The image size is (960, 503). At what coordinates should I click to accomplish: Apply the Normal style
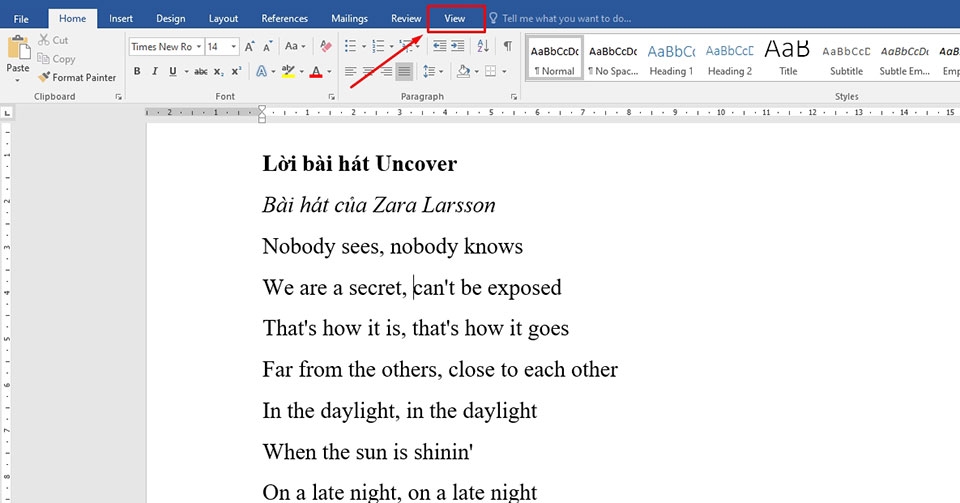(555, 58)
